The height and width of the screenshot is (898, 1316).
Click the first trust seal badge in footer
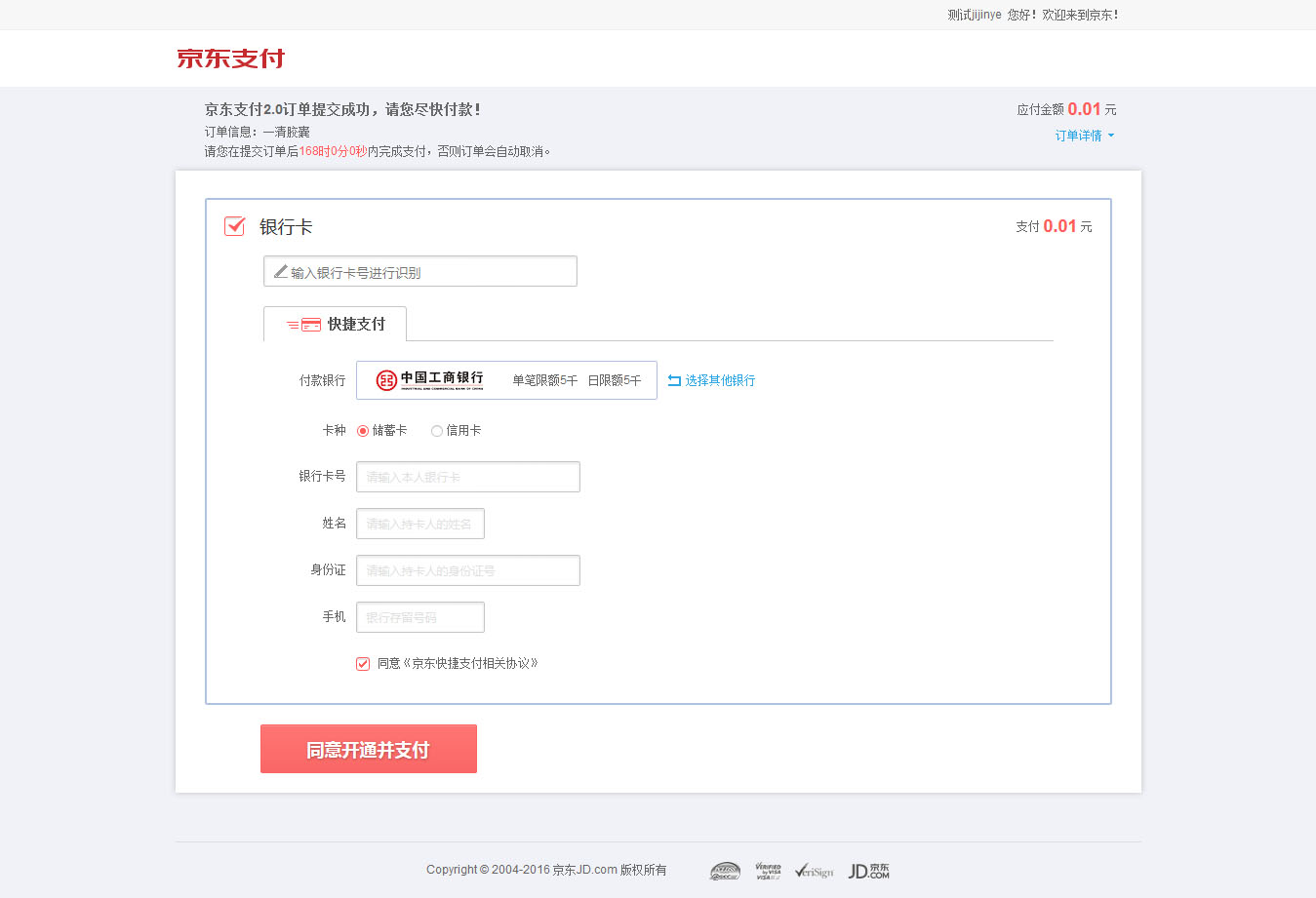tap(725, 871)
